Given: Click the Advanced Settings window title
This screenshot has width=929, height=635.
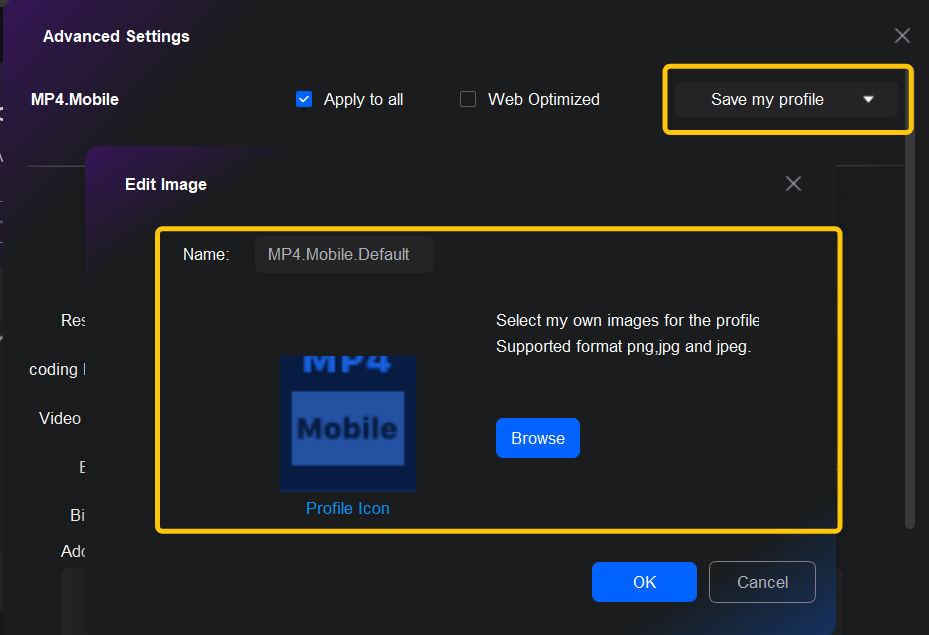Looking at the screenshot, I should tap(116, 36).
